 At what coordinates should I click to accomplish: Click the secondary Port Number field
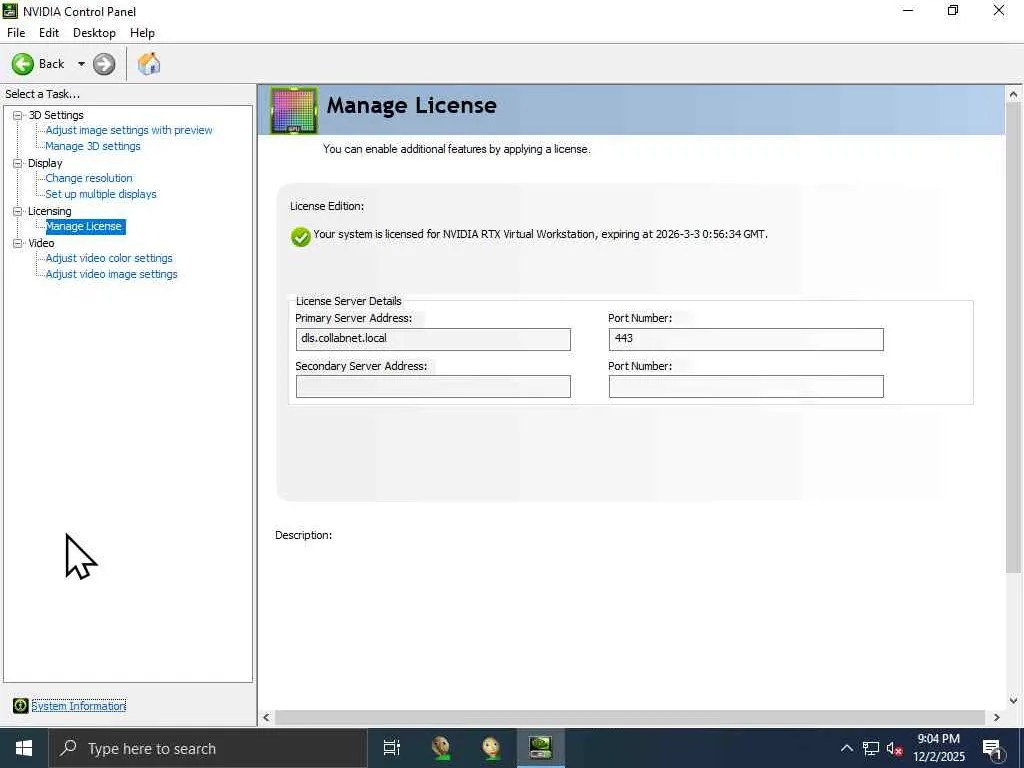[746, 387]
